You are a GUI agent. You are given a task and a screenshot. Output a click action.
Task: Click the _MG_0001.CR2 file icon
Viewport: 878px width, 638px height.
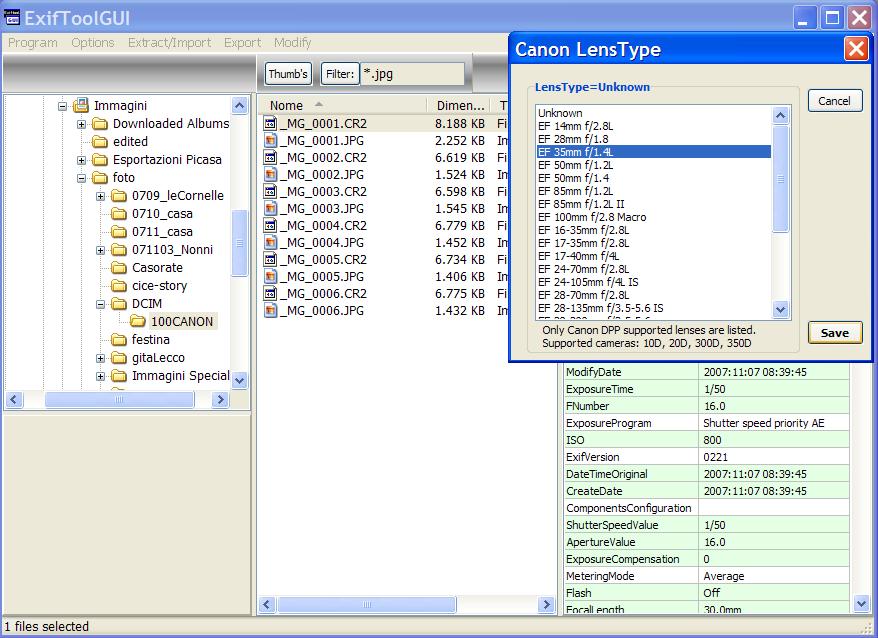(x=270, y=124)
